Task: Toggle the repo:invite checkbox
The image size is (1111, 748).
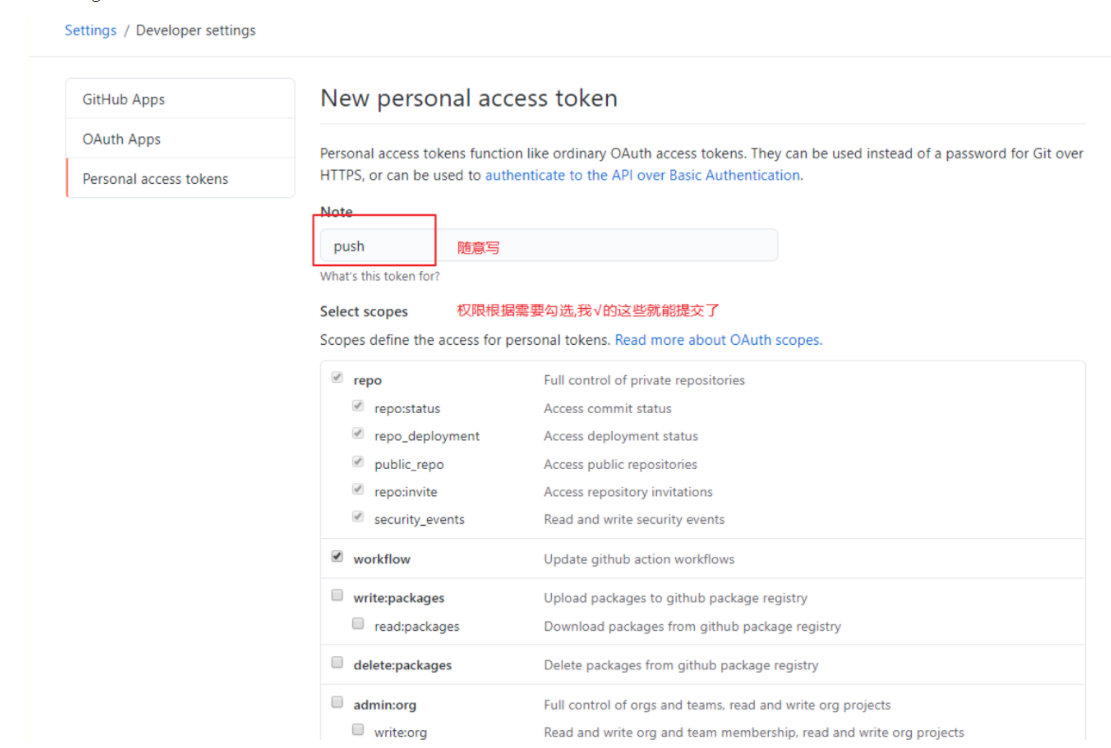Action: 358,491
